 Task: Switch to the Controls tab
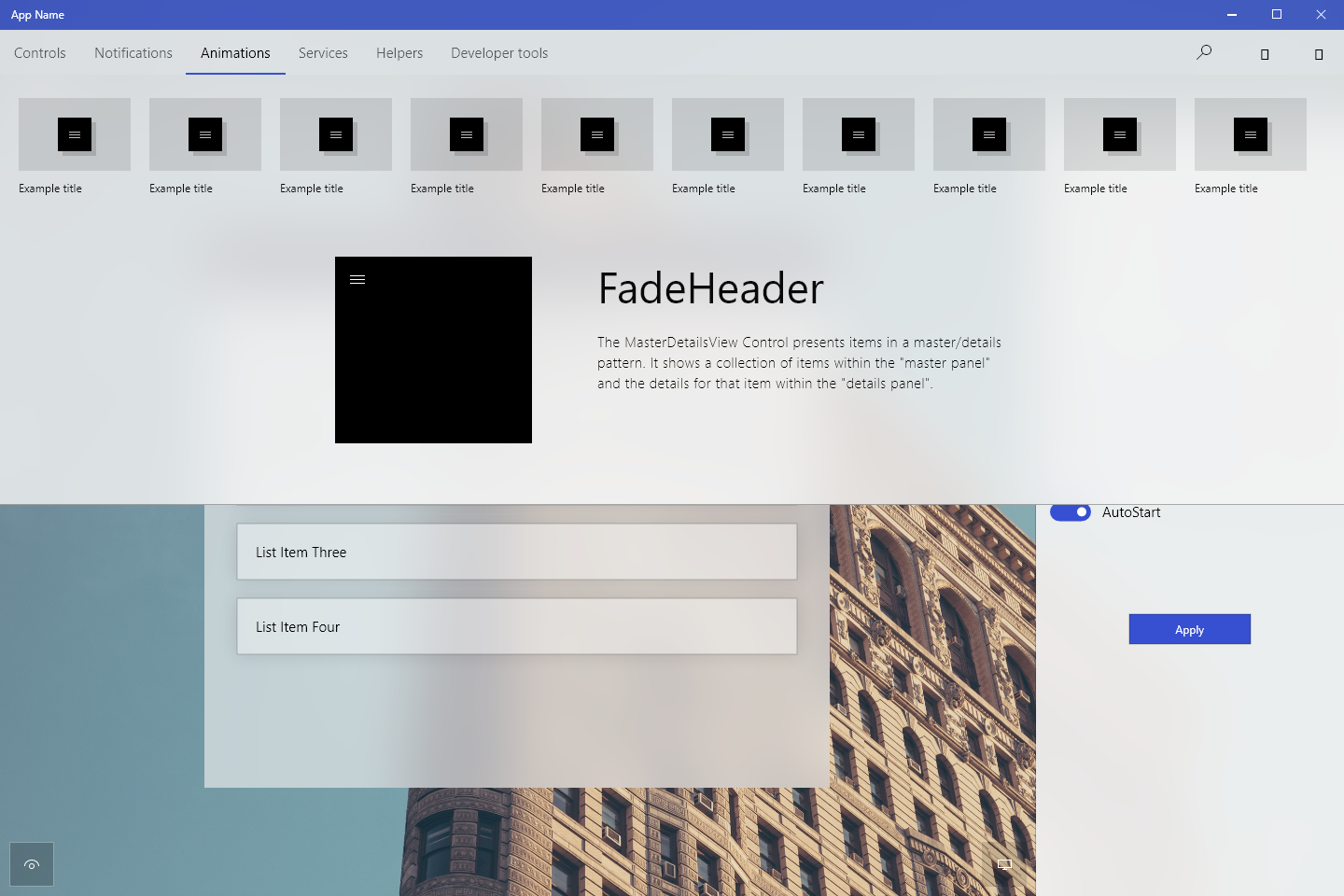coord(40,53)
